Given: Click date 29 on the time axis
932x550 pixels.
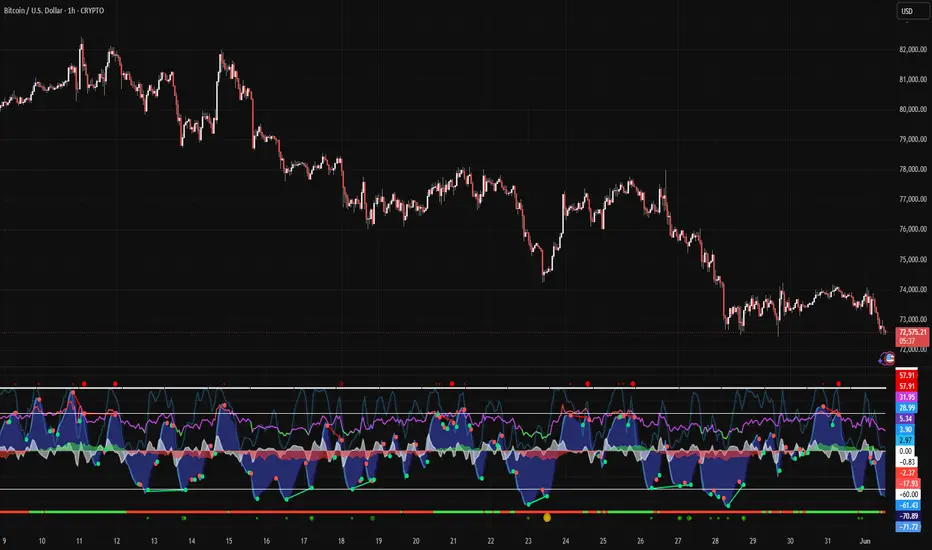Looking at the screenshot, I should click(x=753, y=541).
